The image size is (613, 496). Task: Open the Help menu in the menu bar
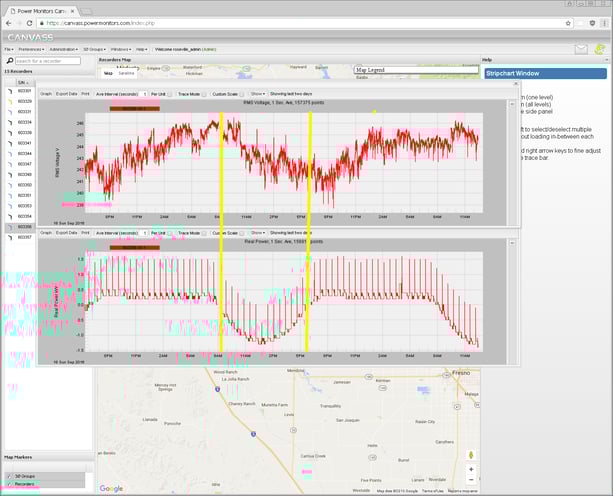[142, 50]
